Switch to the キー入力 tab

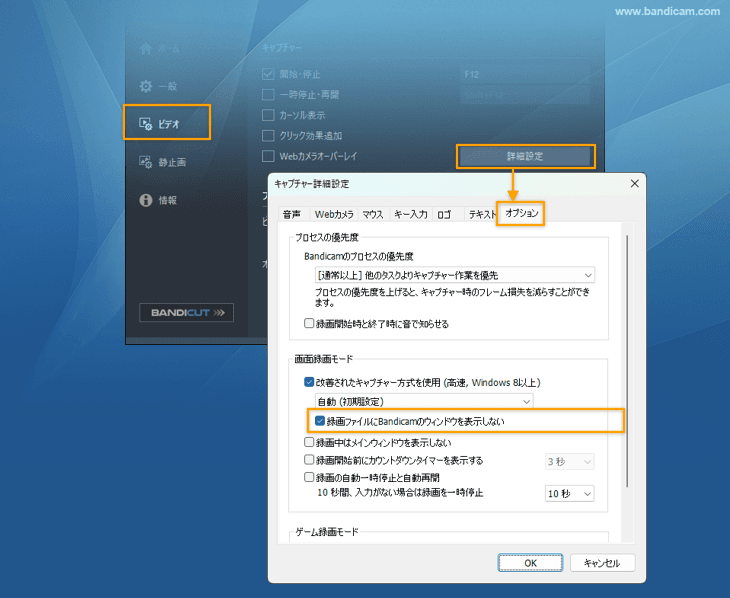pyautogui.click(x=411, y=214)
